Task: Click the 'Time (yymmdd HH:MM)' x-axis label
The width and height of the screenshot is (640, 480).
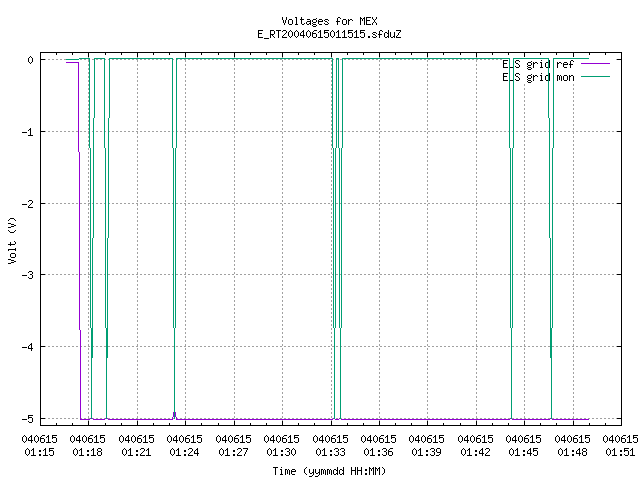Action: (329, 471)
